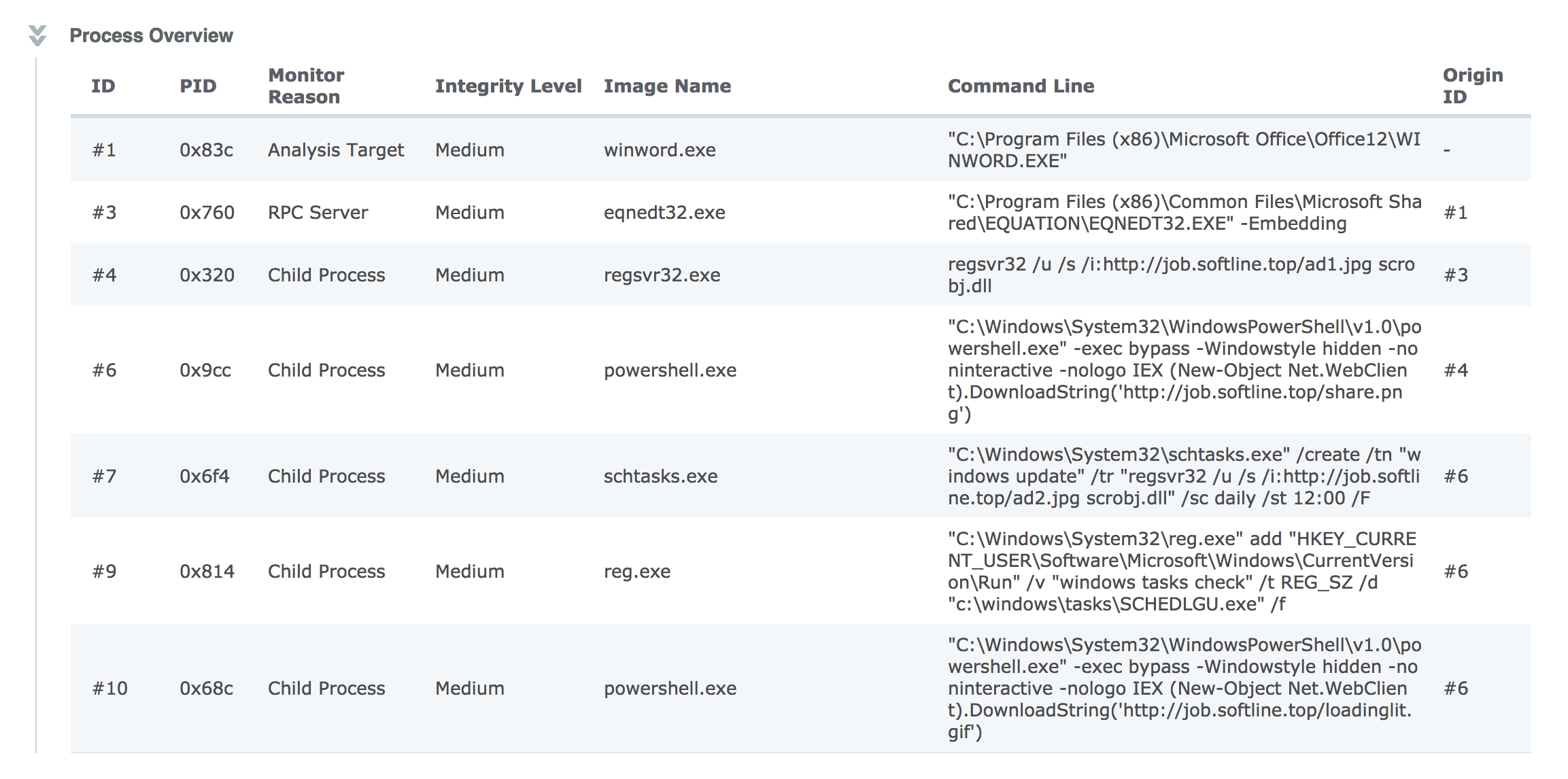The width and height of the screenshot is (1568, 779).
Task: Click the ID column header
Action: [x=103, y=86]
